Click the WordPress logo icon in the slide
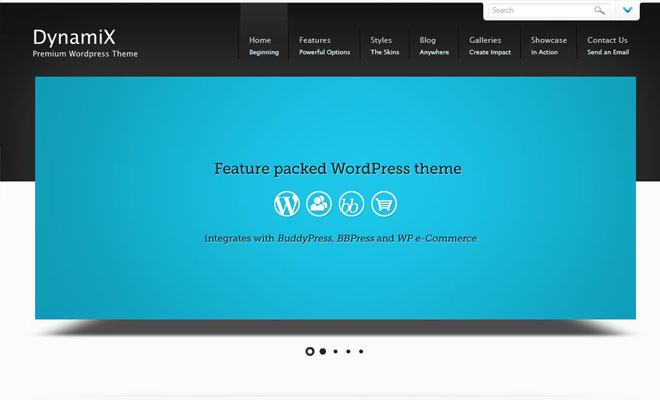This screenshot has height=400, width=660. point(287,204)
